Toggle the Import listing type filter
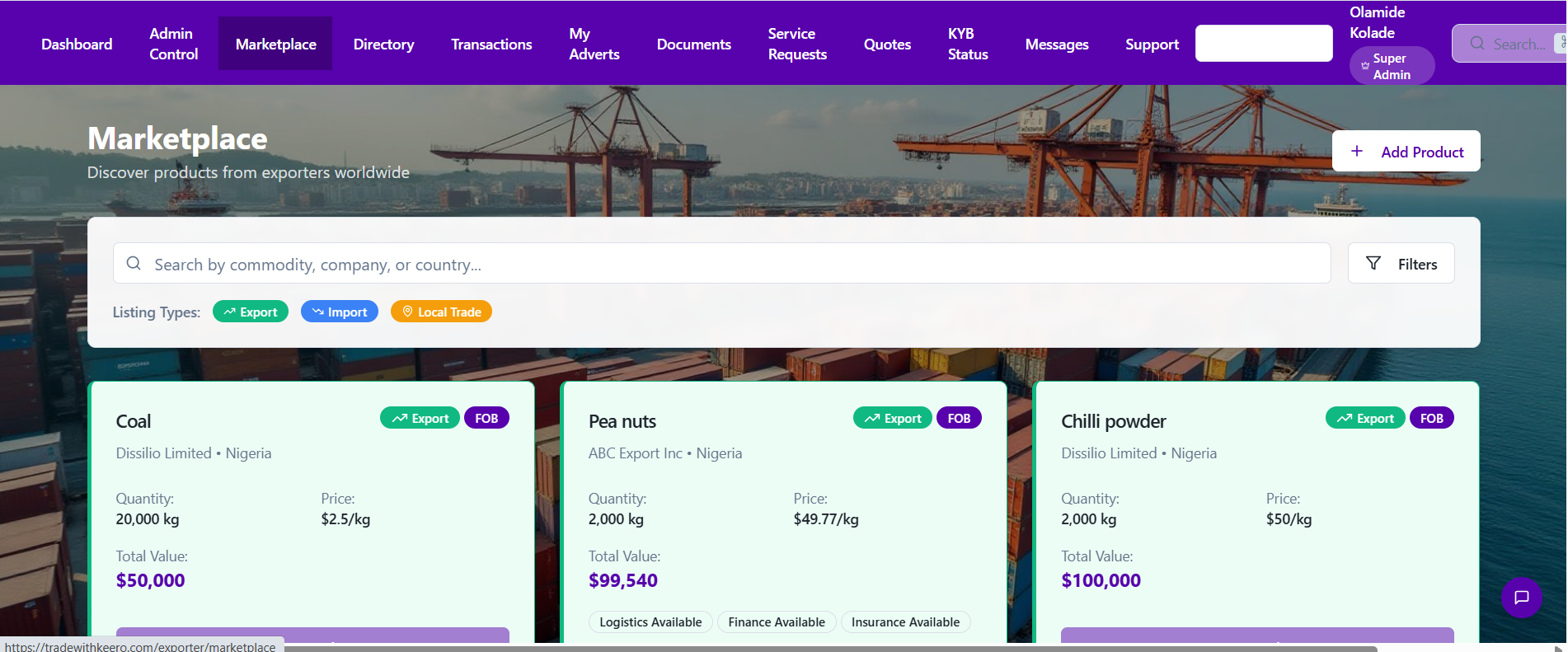Screen dimensions: 1568x652 [340, 312]
